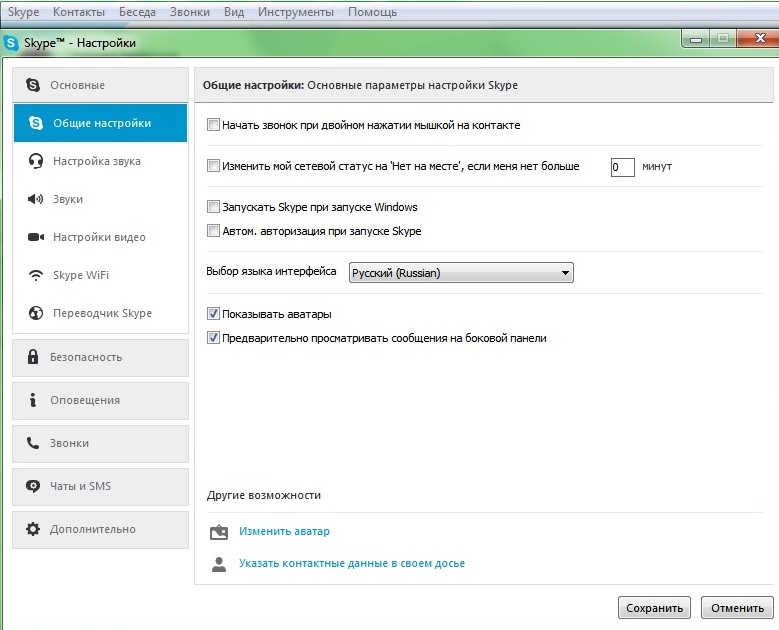Uncheck sidebar message preview checkbox
This screenshot has width=779, height=630.
[x=213, y=338]
